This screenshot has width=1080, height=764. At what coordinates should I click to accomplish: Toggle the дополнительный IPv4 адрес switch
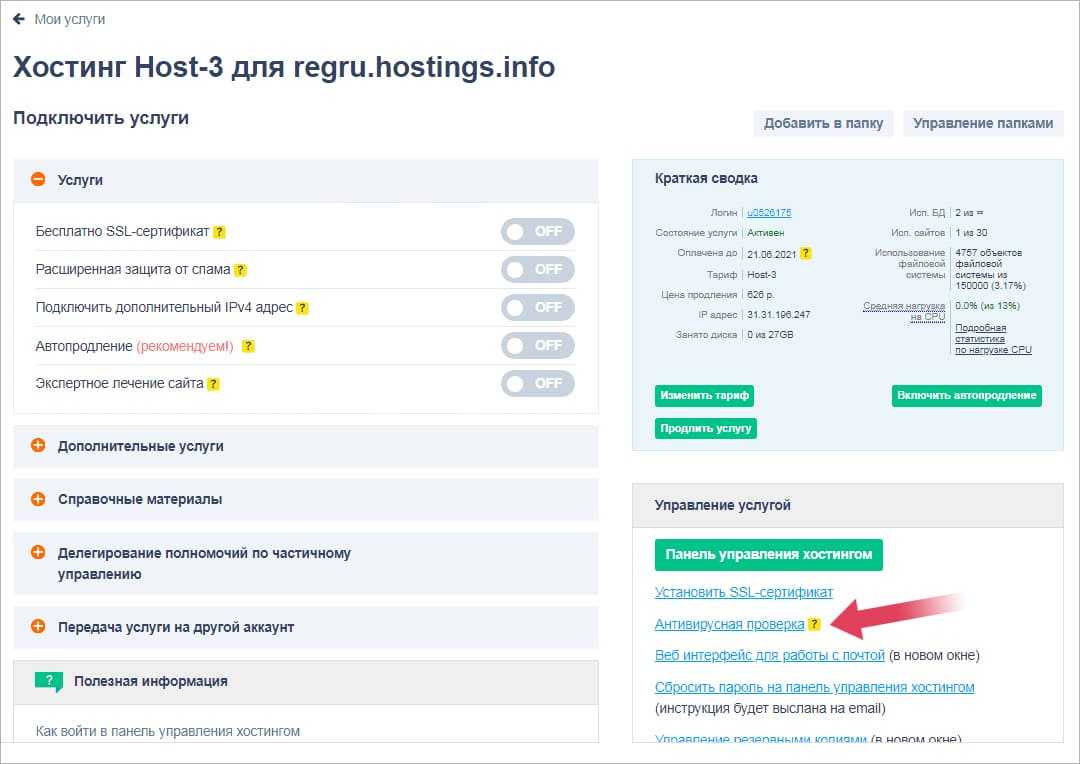point(537,307)
